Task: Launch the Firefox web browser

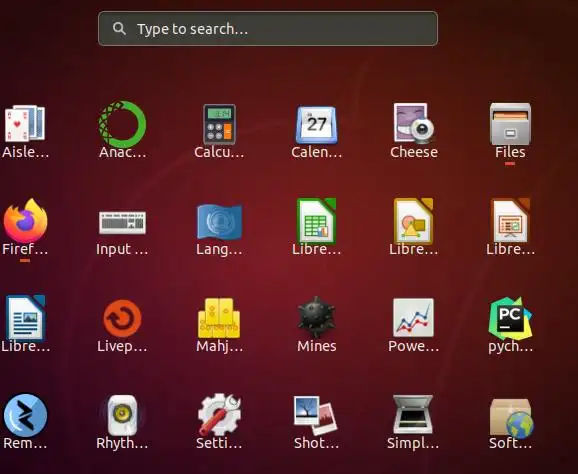Action: 25,221
